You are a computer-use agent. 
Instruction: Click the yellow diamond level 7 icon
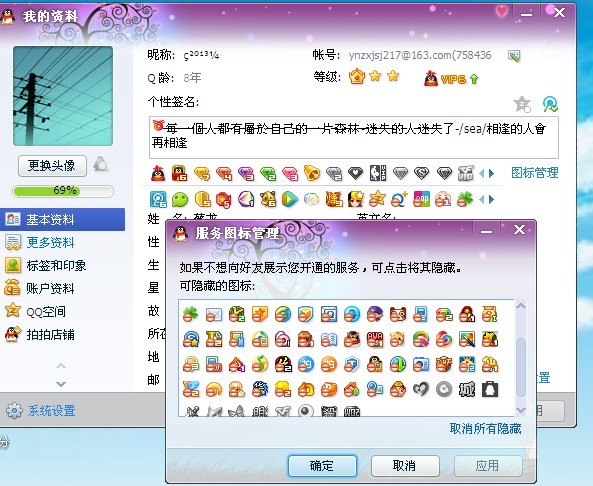pyautogui.click(x=202, y=174)
